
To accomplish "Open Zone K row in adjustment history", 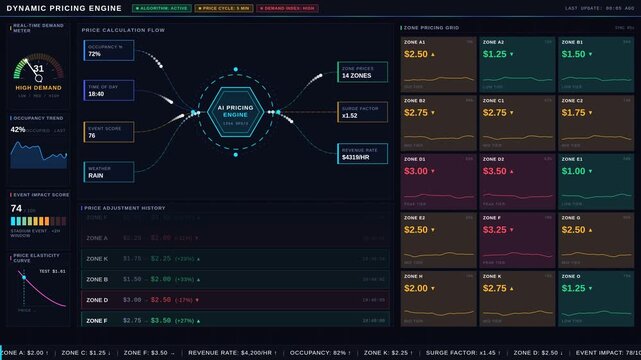I will [235, 259].
